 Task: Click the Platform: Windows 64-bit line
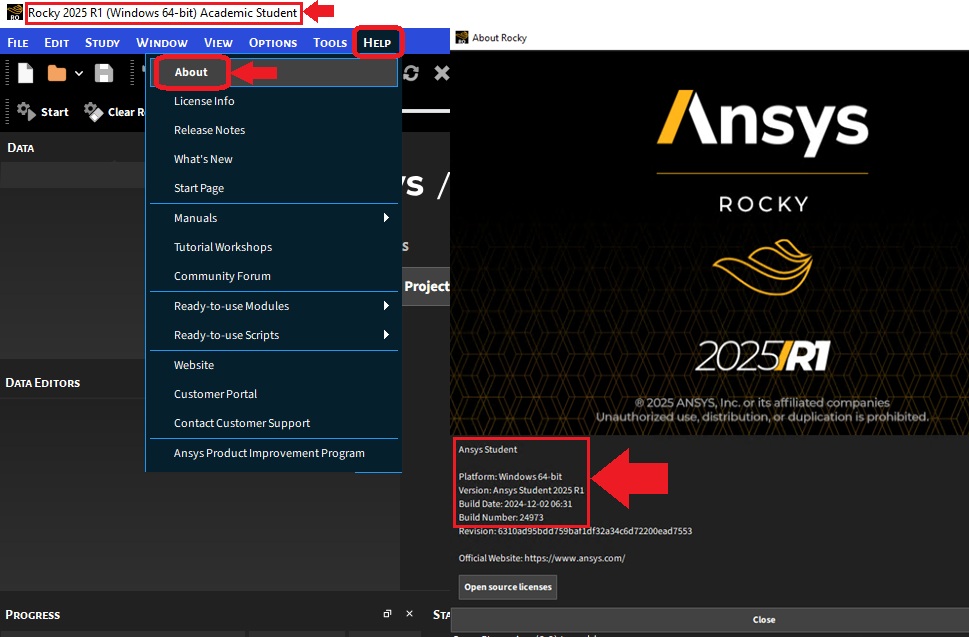[x=510, y=476]
